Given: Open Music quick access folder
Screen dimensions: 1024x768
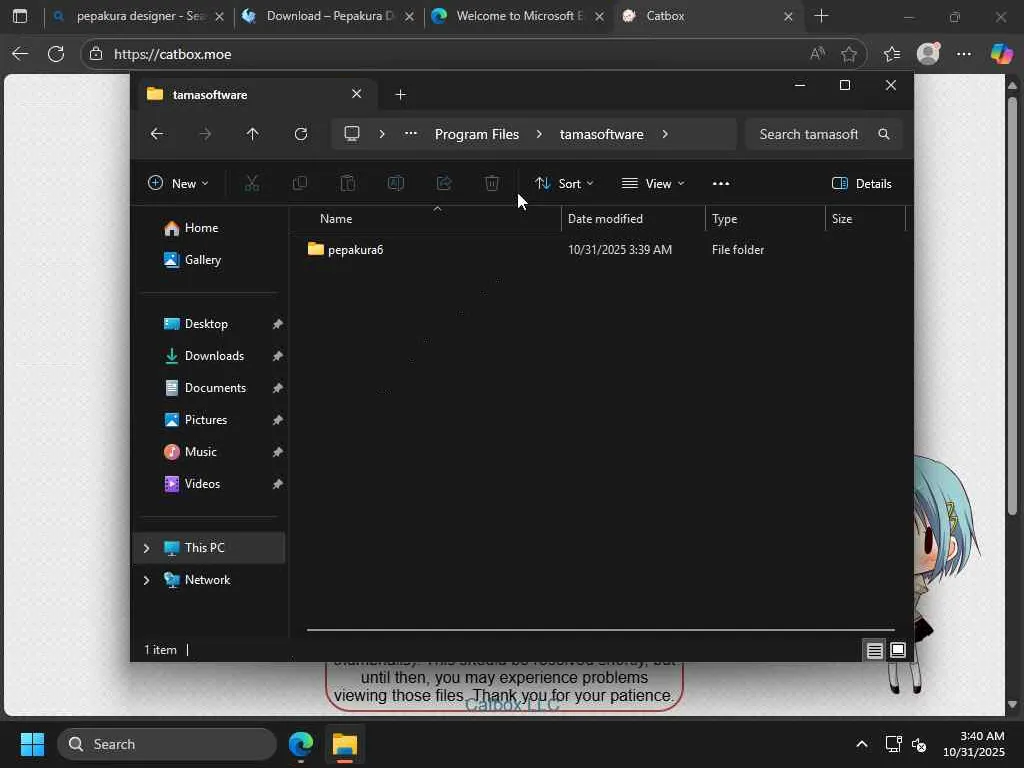Looking at the screenshot, I should [x=200, y=452].
